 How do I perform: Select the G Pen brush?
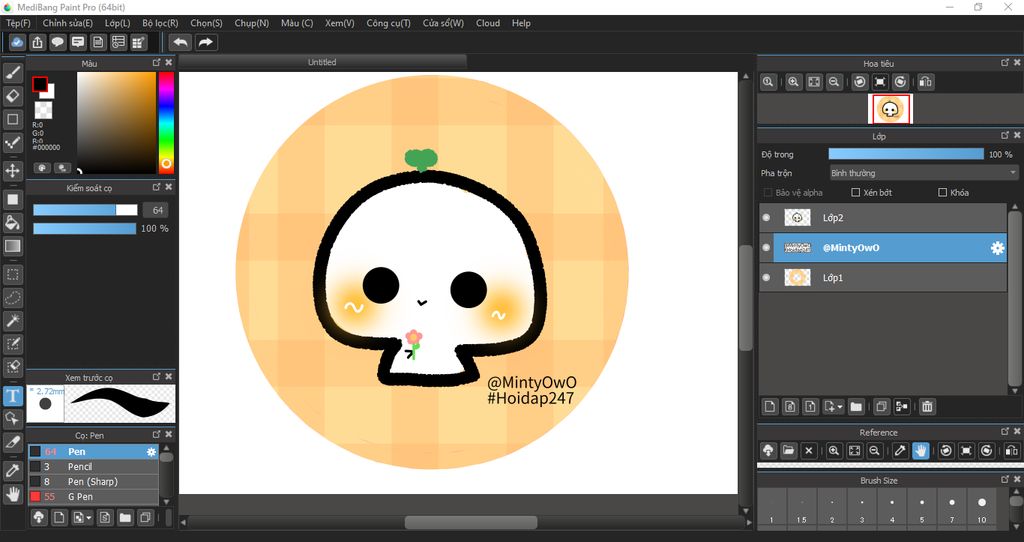pyautogui.click(x=93, y=497)
